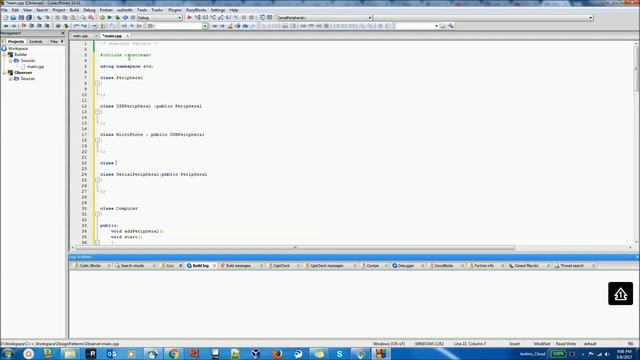Switch to the Build messages log tab
This screenshot has height=360, width=640.
pyautogui.click(x=238, y=266)
